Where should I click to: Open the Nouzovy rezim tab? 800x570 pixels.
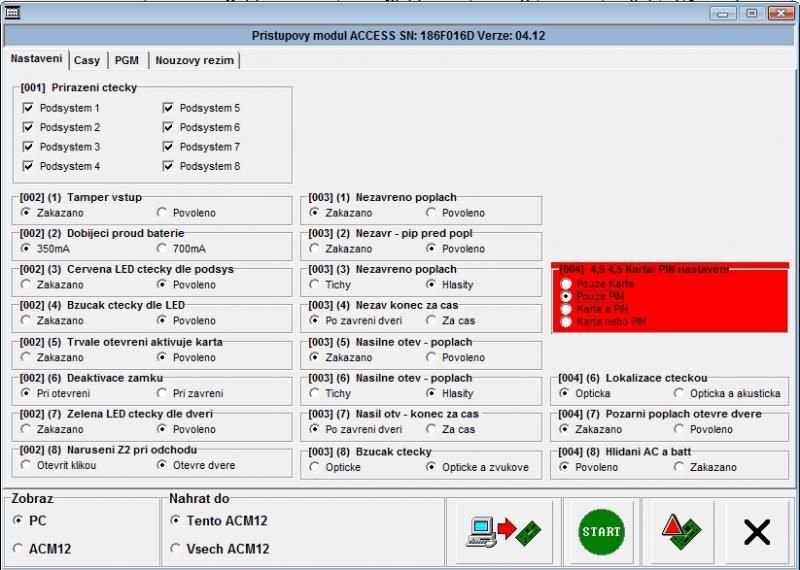click(194, 61)
